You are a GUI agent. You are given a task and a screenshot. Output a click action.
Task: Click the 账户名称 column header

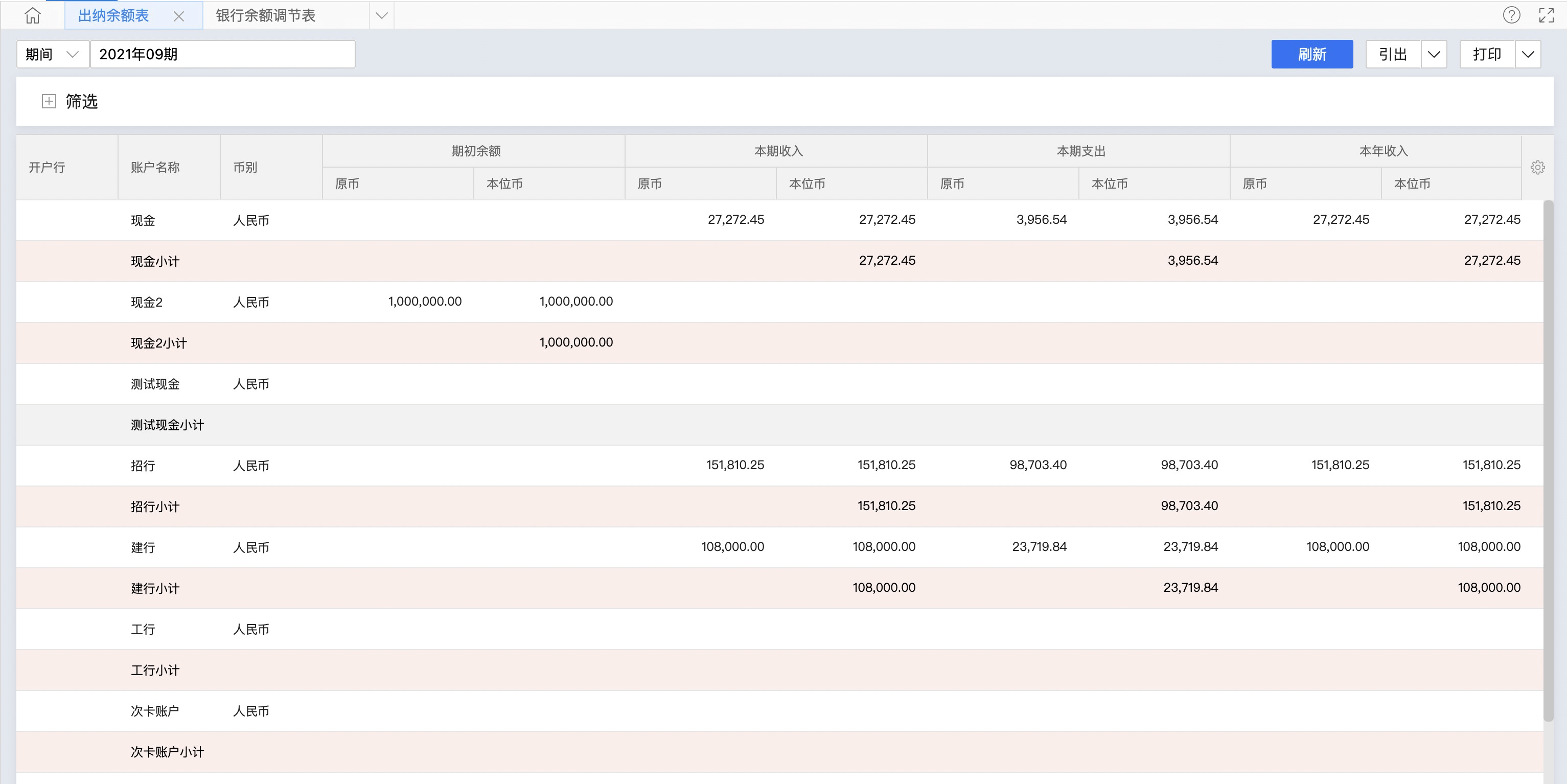pos(155,167)
